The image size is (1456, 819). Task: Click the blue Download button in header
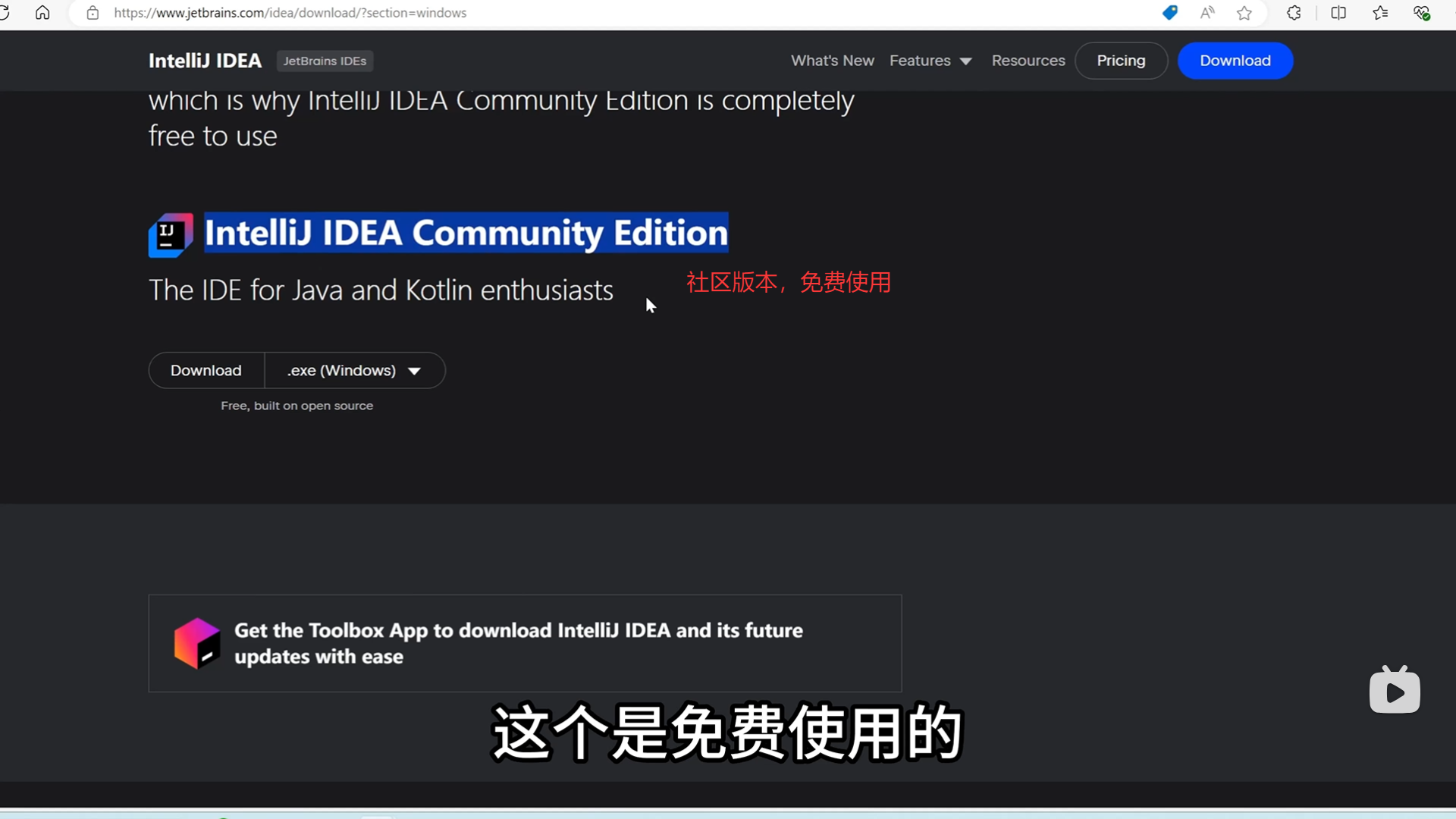pyautogui.click(x=1235, y=61)
